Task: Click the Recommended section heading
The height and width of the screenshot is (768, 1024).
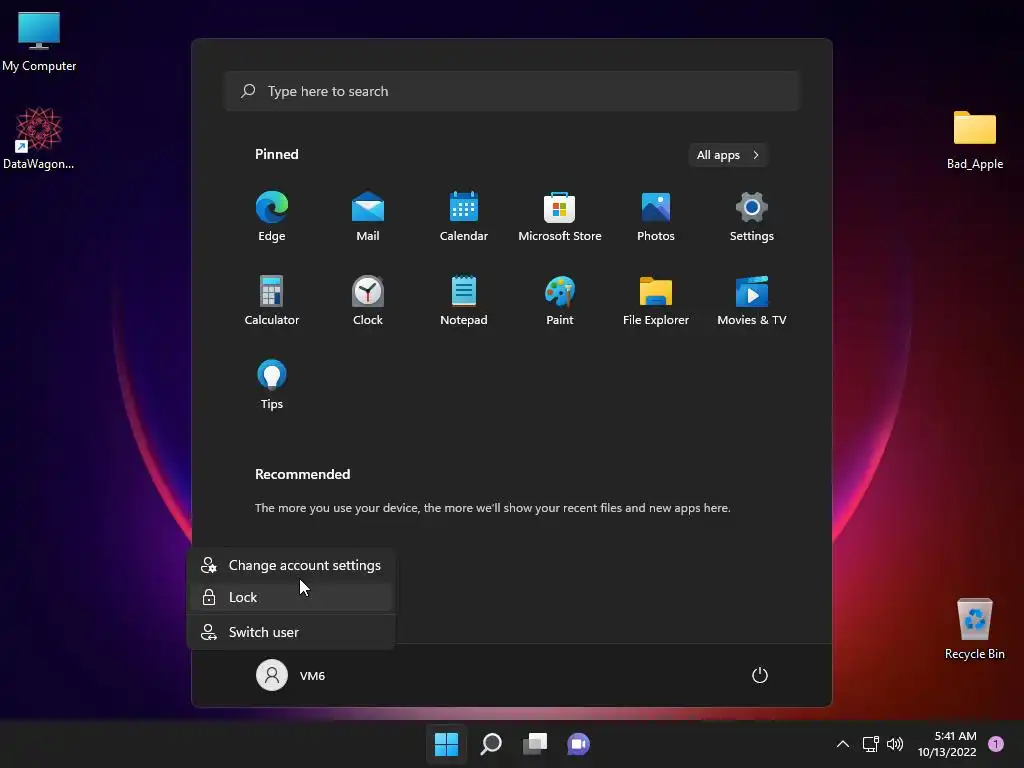Action: pos(302,474)
